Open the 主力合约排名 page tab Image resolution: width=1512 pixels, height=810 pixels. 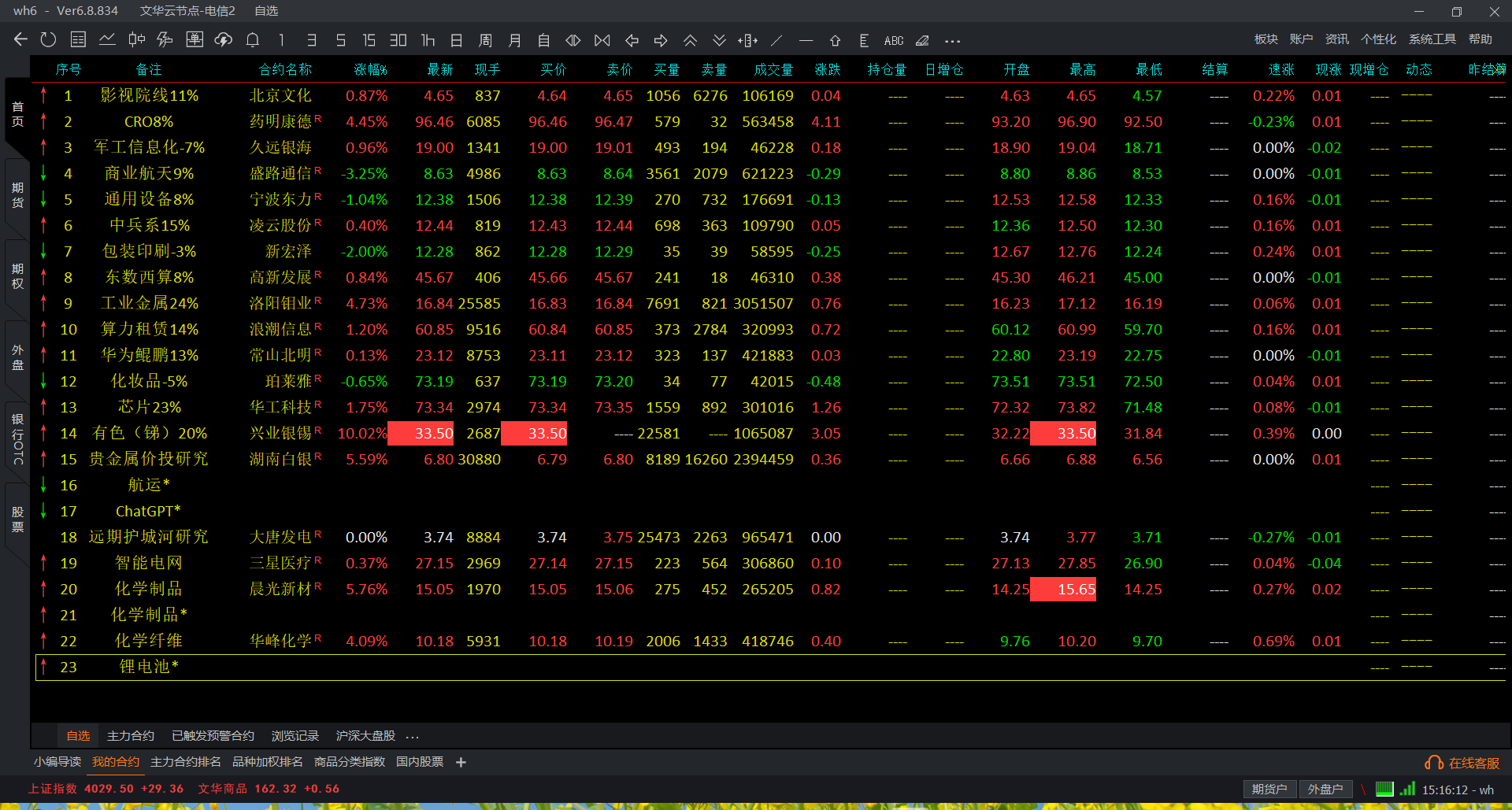185,762
